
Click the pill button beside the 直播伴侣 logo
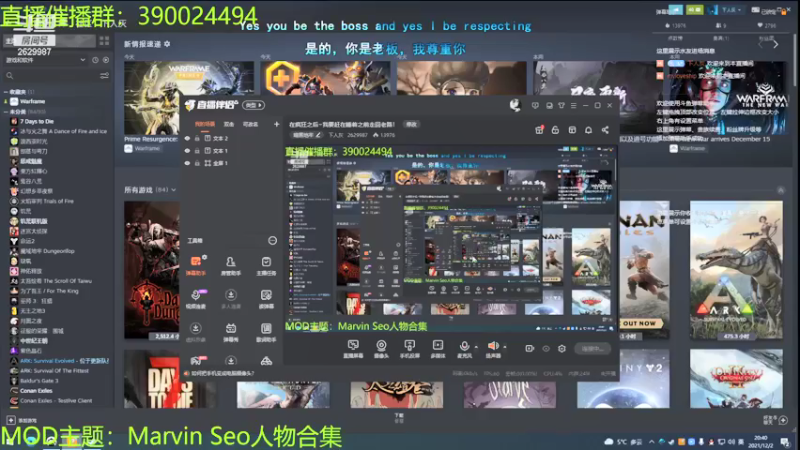(x=254, y=105)
